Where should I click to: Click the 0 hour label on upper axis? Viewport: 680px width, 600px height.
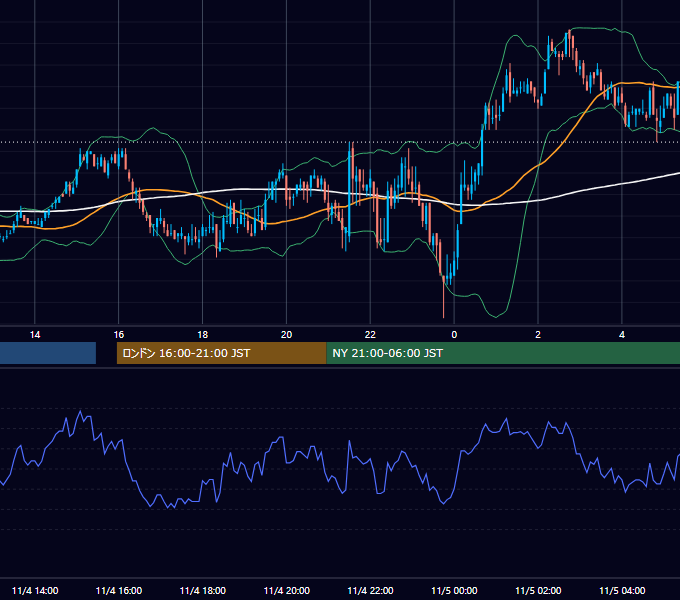click(454, 335)
